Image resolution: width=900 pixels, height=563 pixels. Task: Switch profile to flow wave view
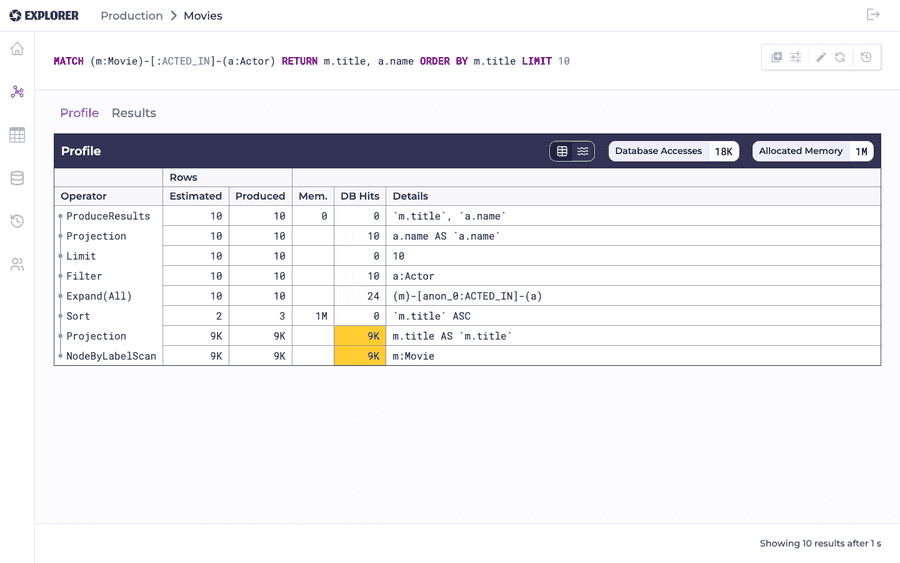coord(583,151)
